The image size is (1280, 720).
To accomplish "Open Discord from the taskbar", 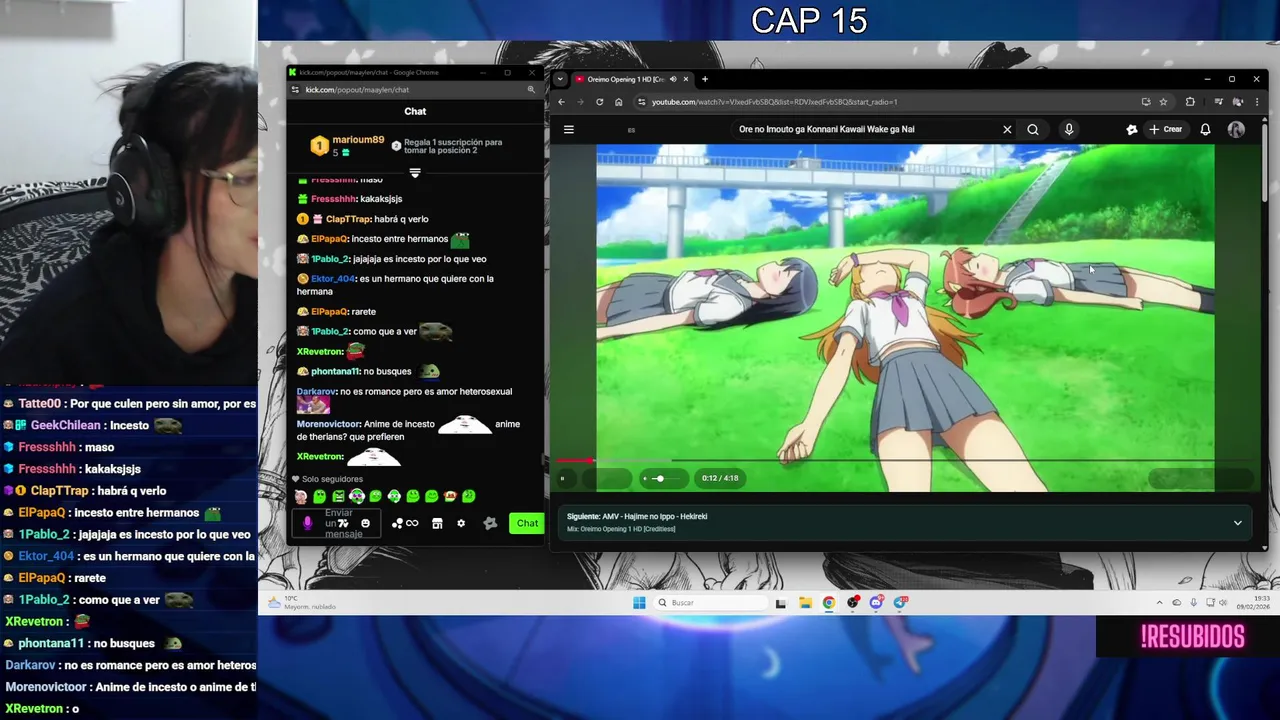I will click(876, 602).
